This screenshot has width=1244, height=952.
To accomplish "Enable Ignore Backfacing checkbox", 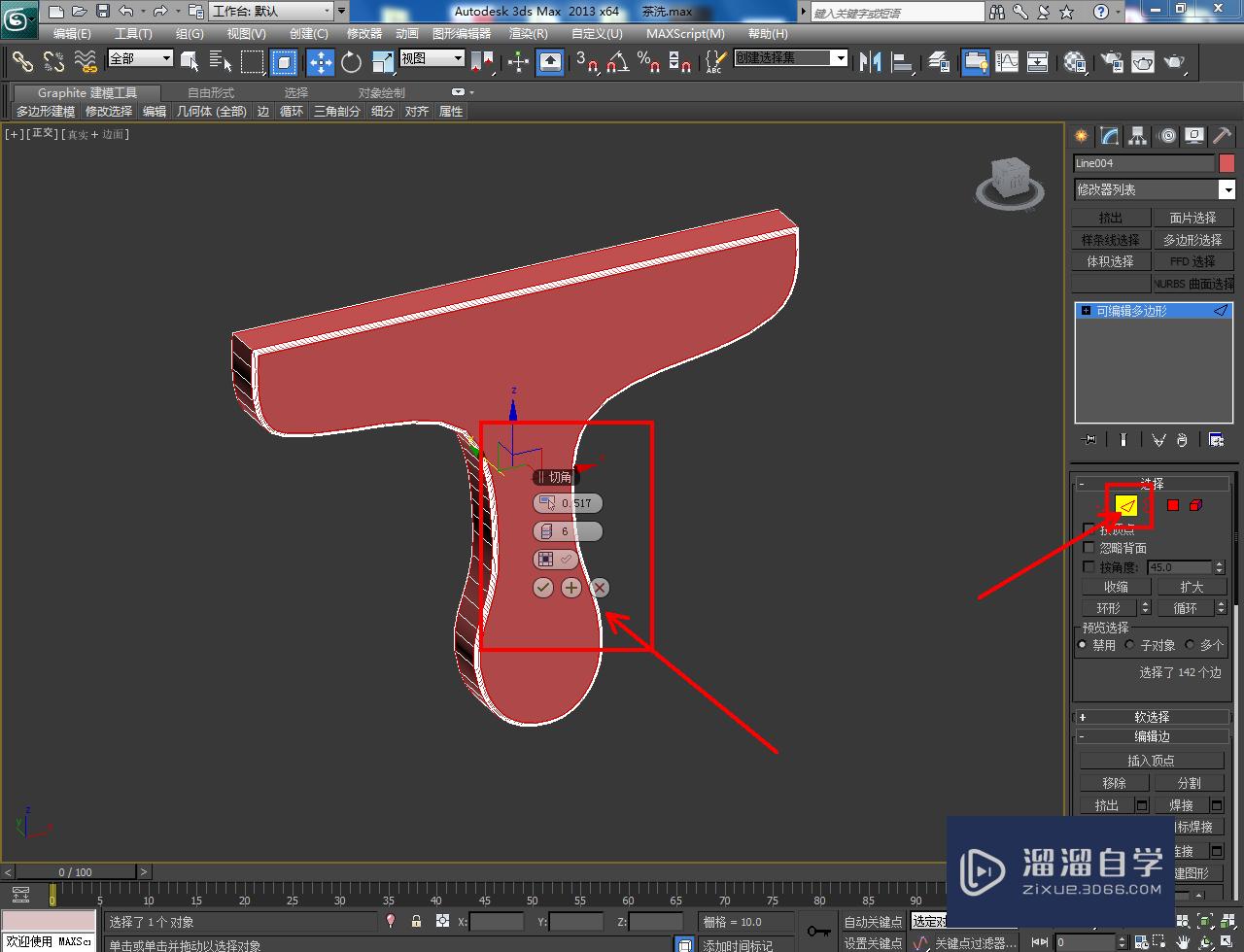I will click(1088, 548).
